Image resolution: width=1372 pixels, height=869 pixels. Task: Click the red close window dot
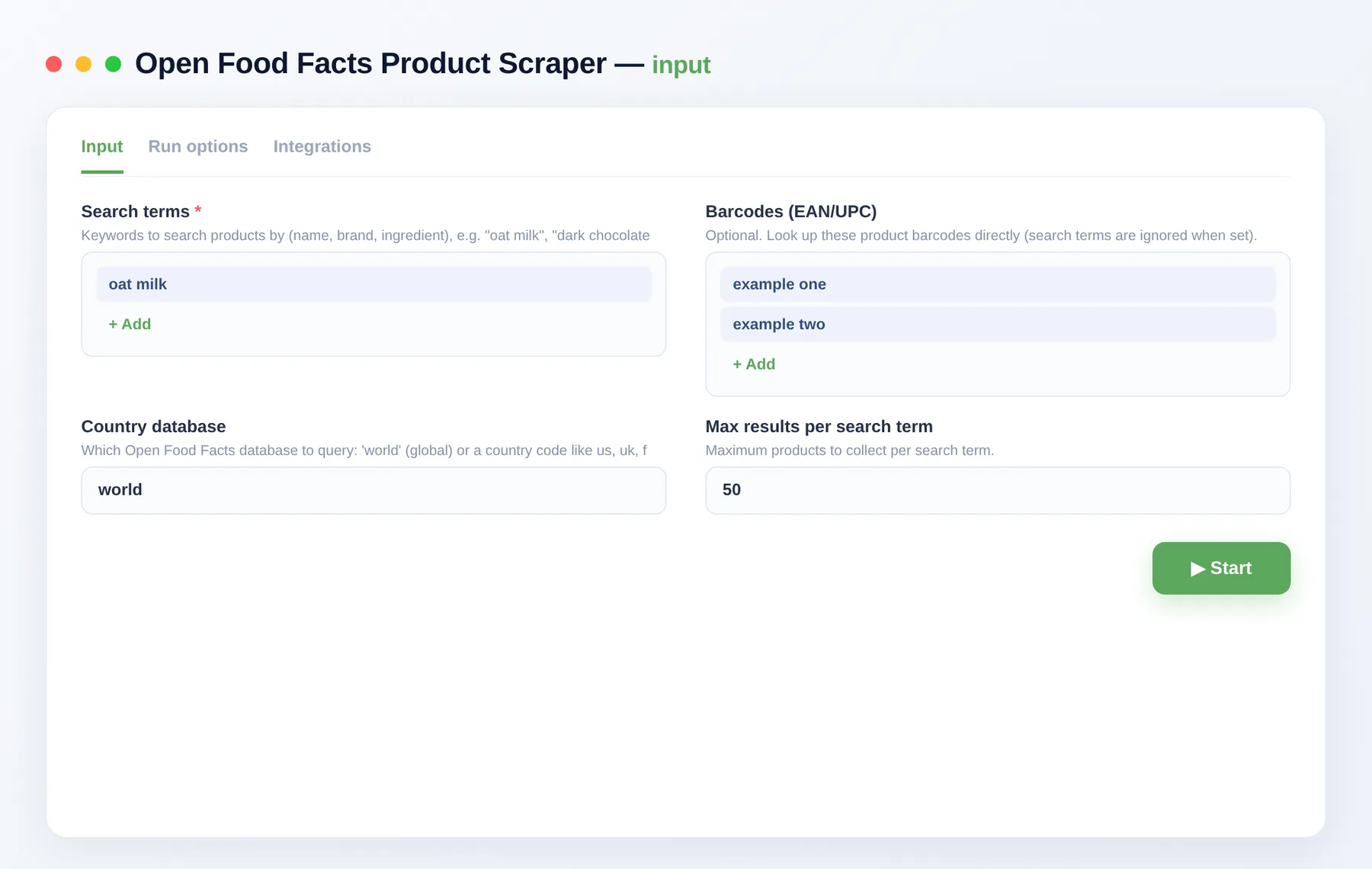[53, 64]
